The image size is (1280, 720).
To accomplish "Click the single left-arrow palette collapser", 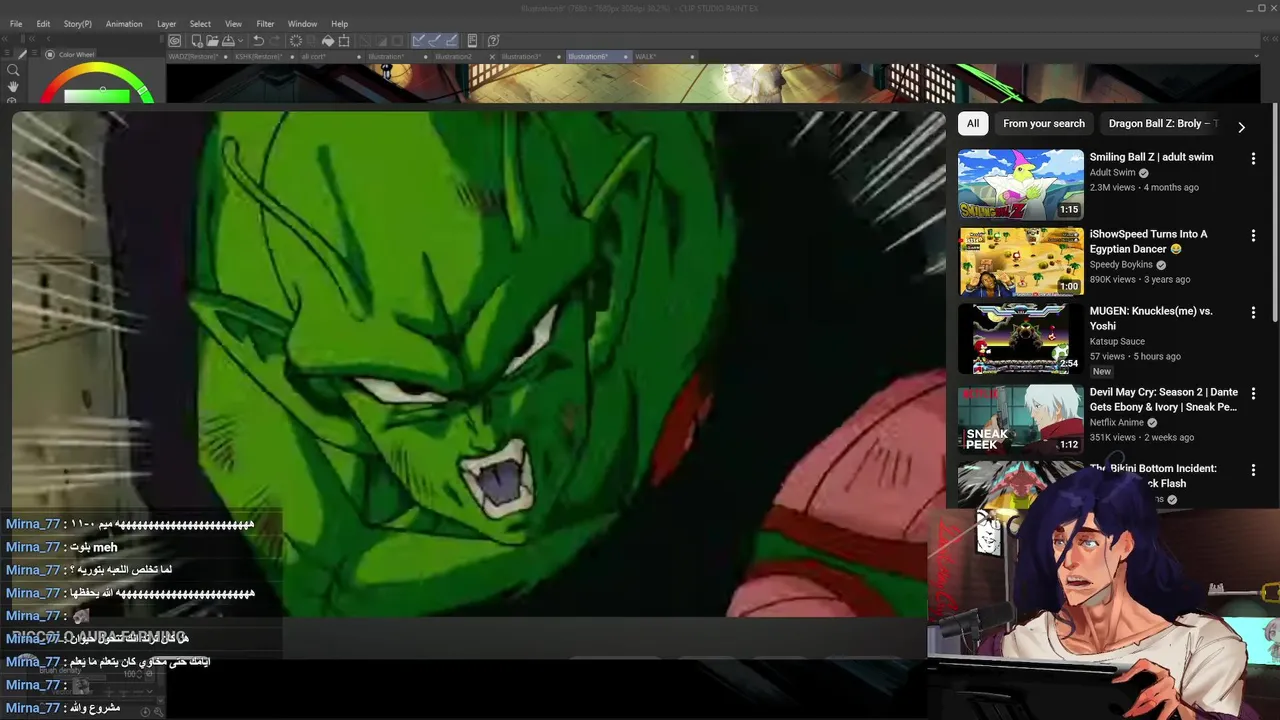I will [48, 39].
